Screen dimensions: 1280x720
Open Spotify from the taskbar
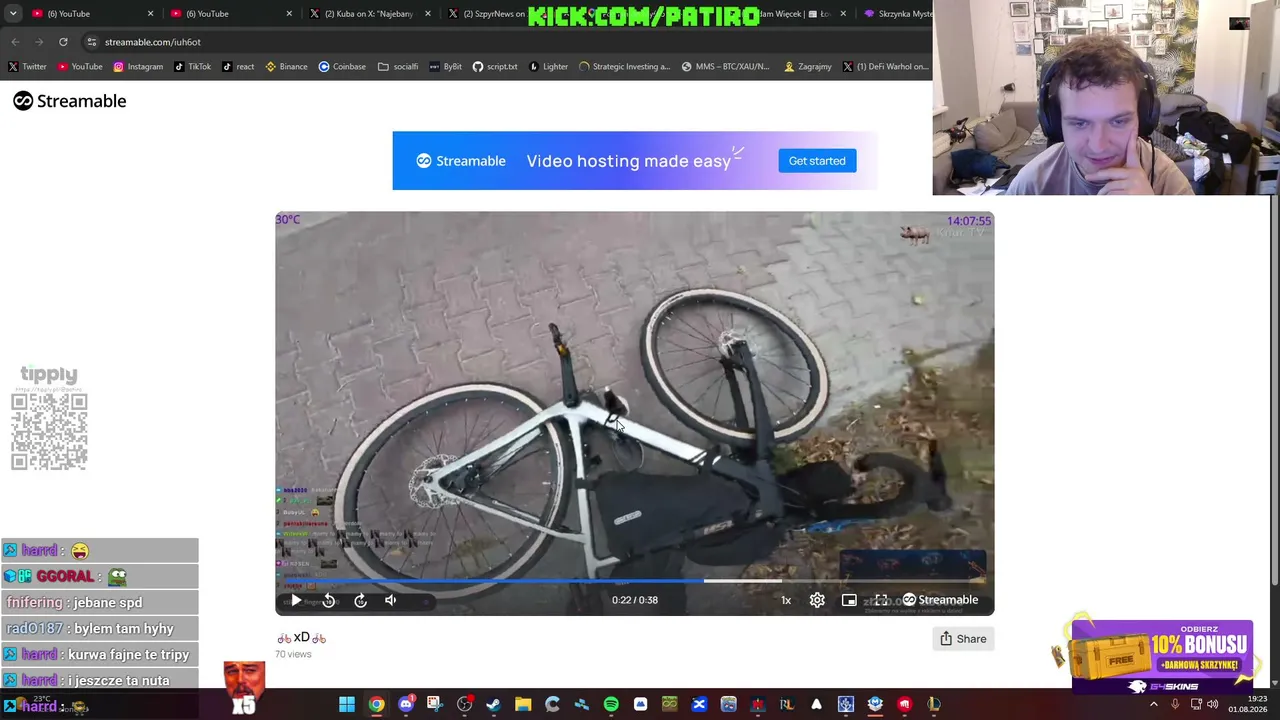pos(611,705)
